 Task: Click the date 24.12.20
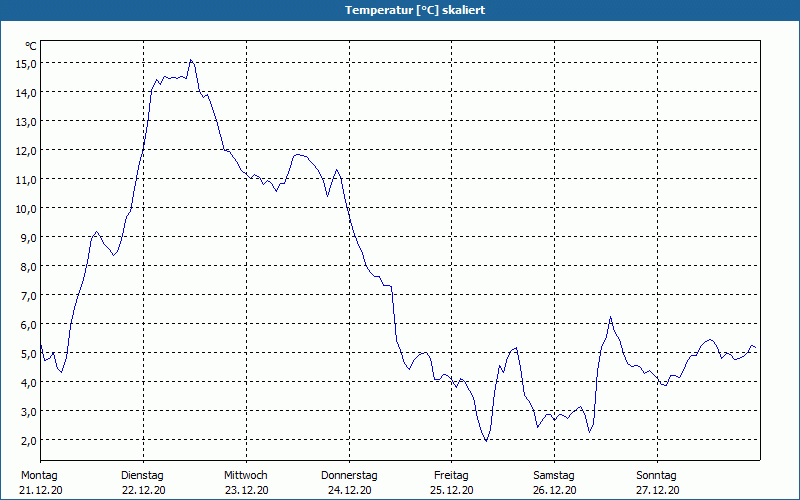tap(349, 490)
